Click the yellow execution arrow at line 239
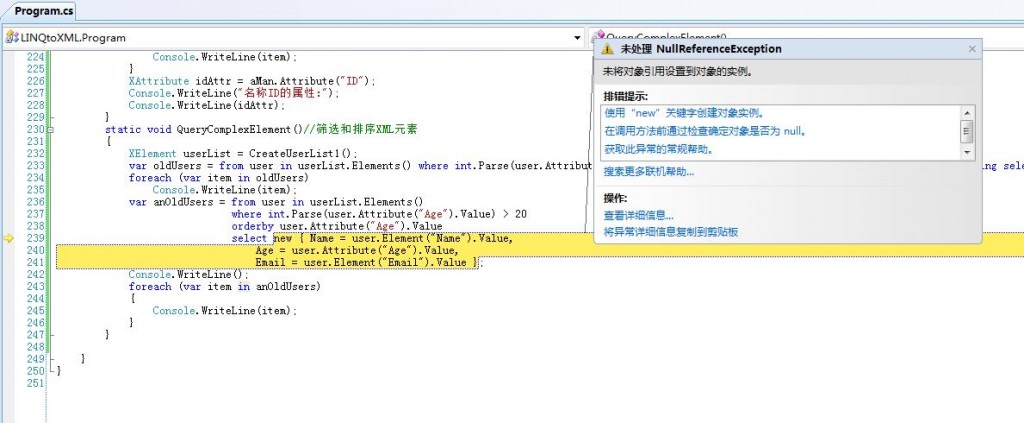 pos(8,239)
